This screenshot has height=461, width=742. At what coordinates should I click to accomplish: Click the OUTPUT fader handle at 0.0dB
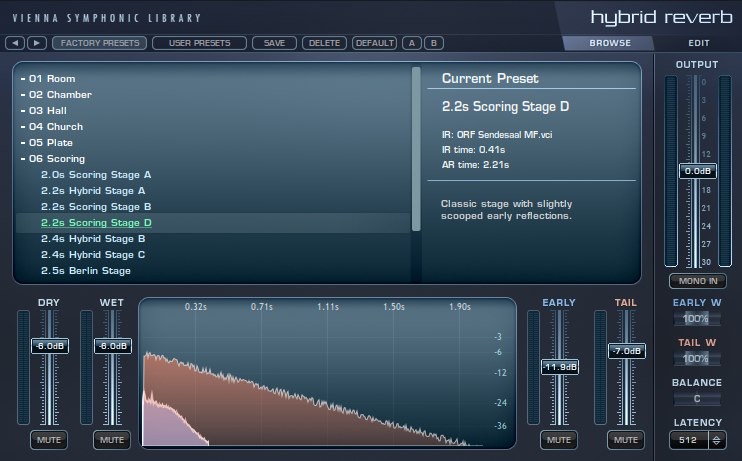point(698,171)
